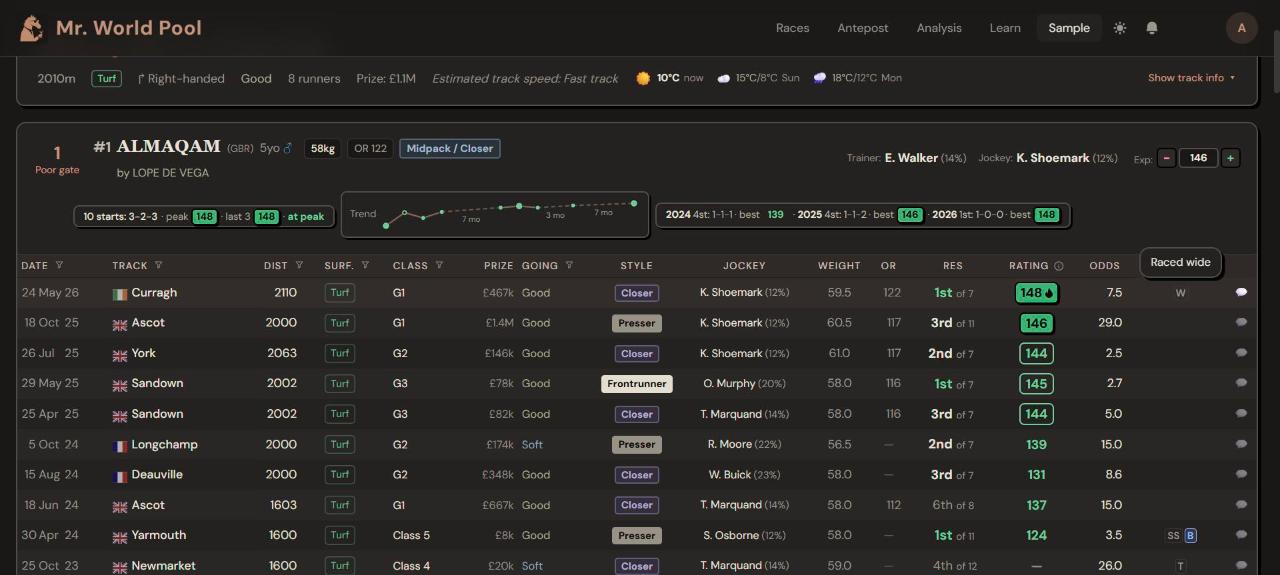Open the DIST column filter
The width and height of the screenshot is (1280, 575).
pyautogui.click(x=299, y=266)
